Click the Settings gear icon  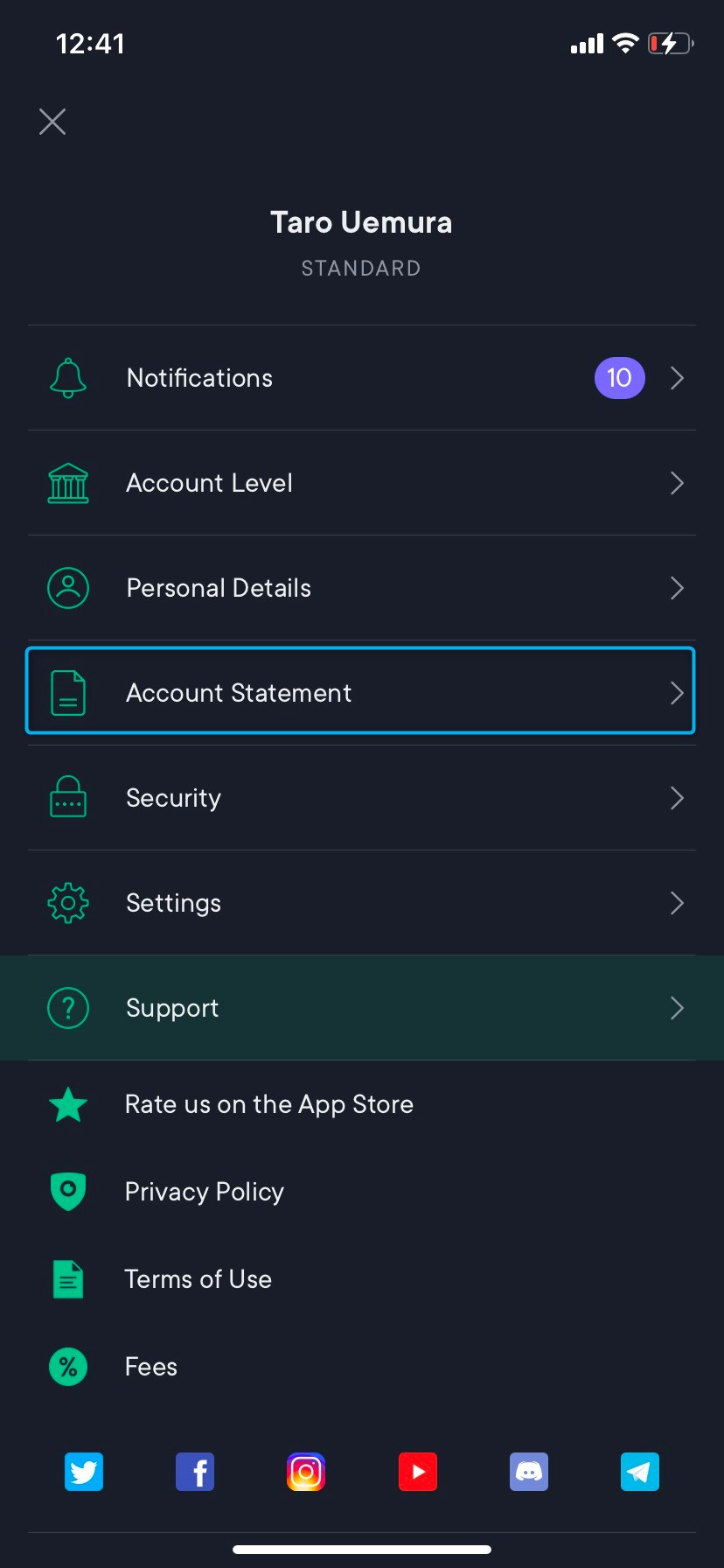[x=68, y=903]
